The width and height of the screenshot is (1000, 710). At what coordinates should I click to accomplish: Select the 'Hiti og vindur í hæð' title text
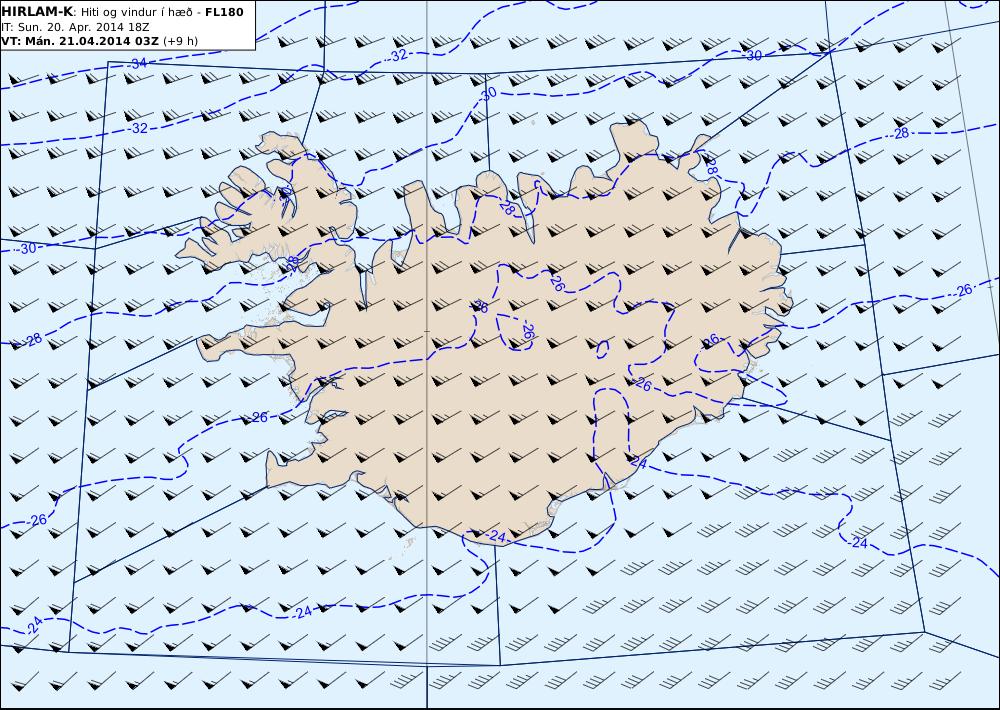136,12
